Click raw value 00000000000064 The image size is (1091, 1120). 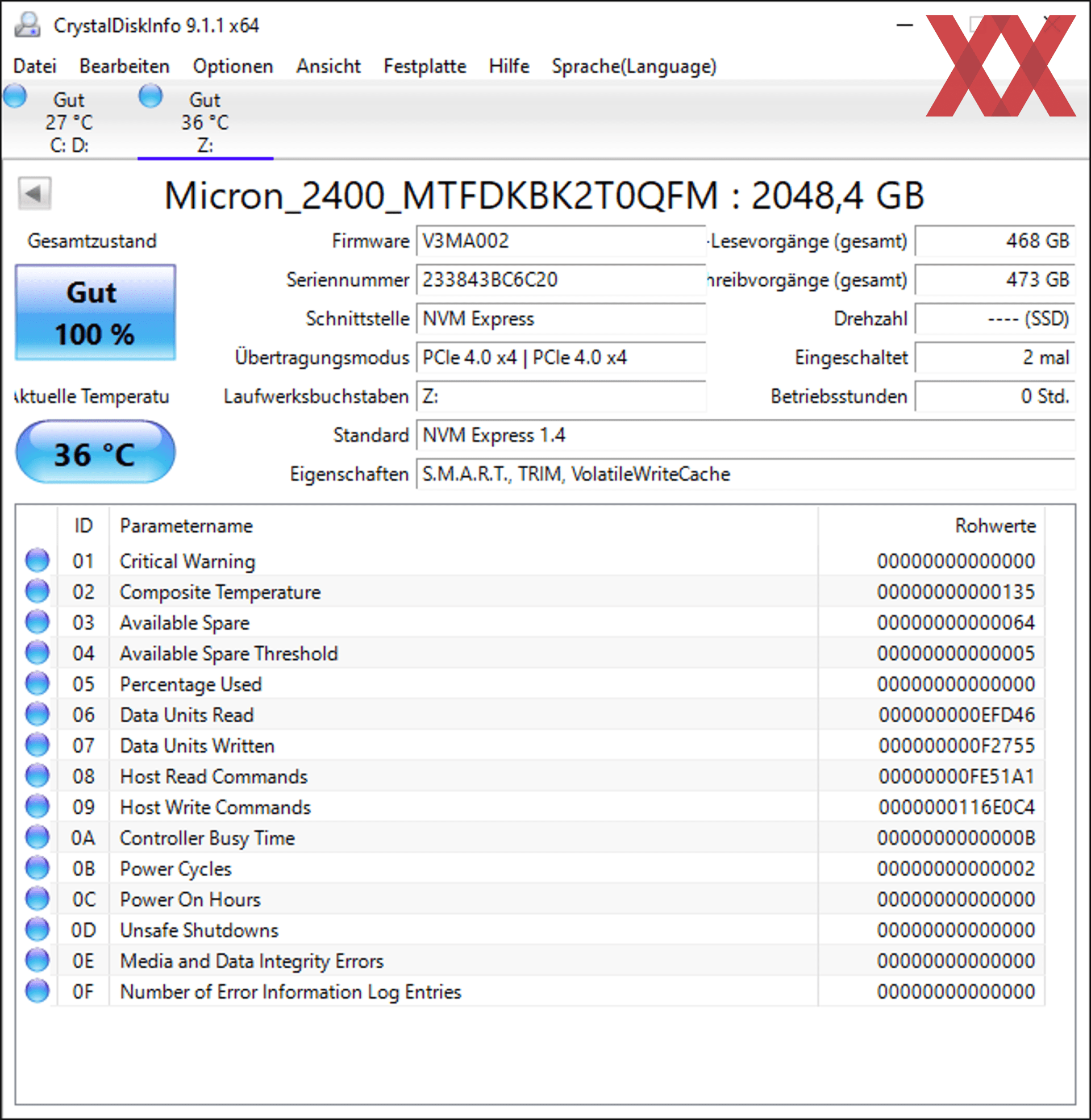956,623
